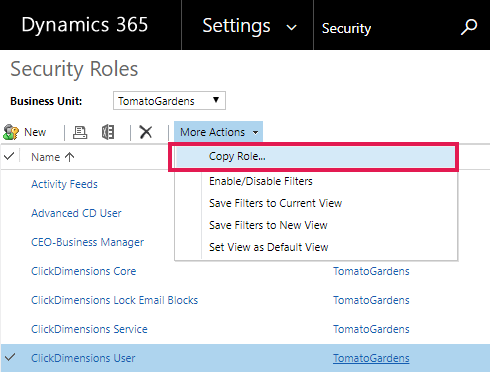Open the Activity Feeds role
The image size is (490, 372).
click(x=64, y=184)
